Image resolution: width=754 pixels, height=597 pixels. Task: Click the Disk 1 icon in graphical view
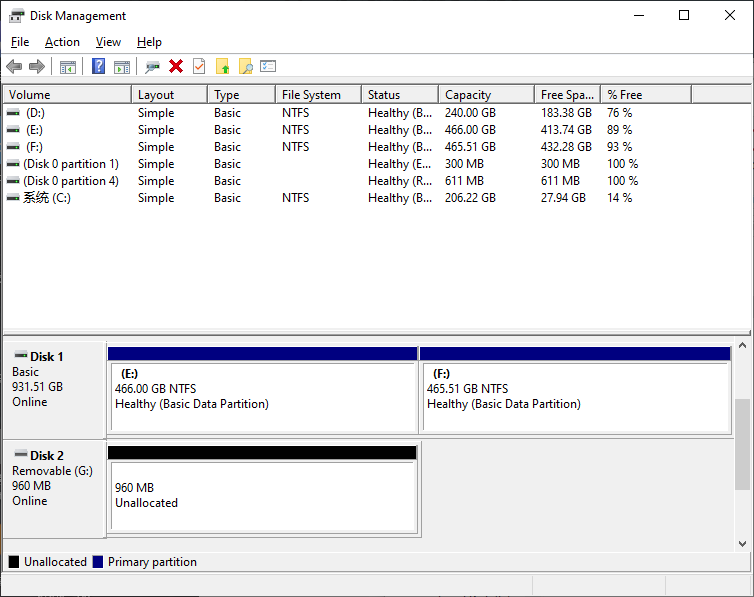(21, 355)
